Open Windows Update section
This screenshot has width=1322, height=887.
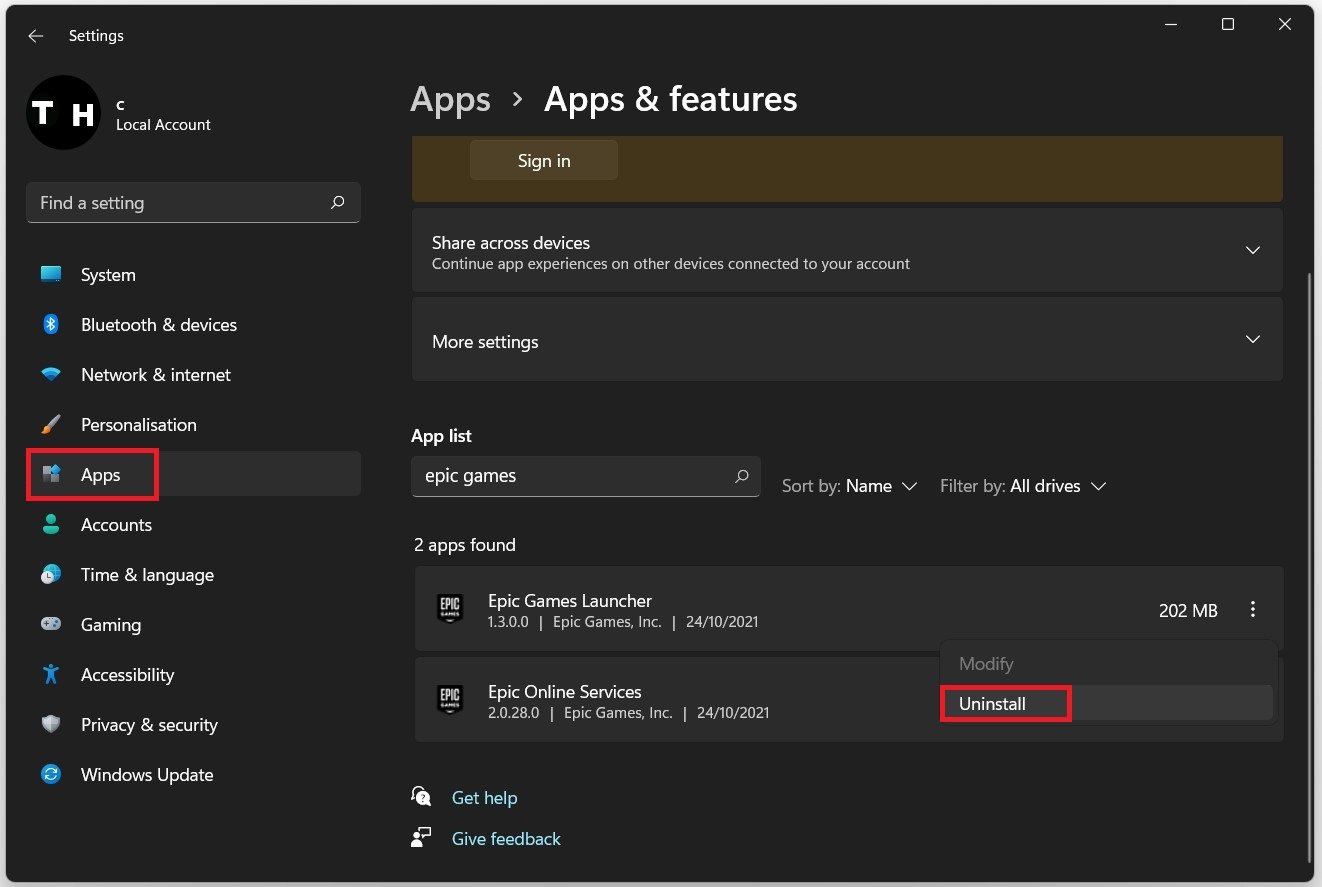(x=146, y=775)
